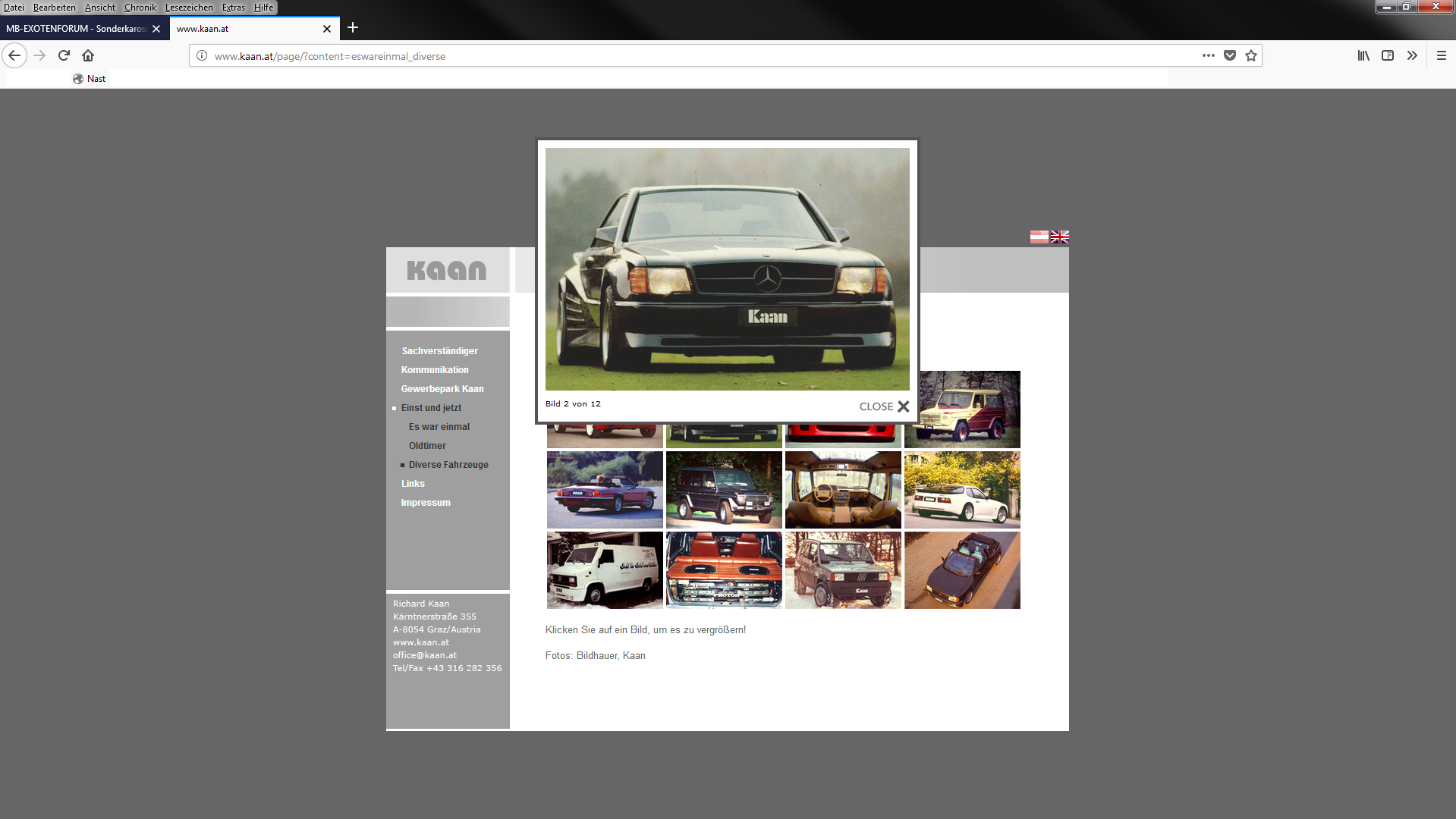Open the Es war einmal page
The image size is (1456, 819).
(x=439, y=427)
